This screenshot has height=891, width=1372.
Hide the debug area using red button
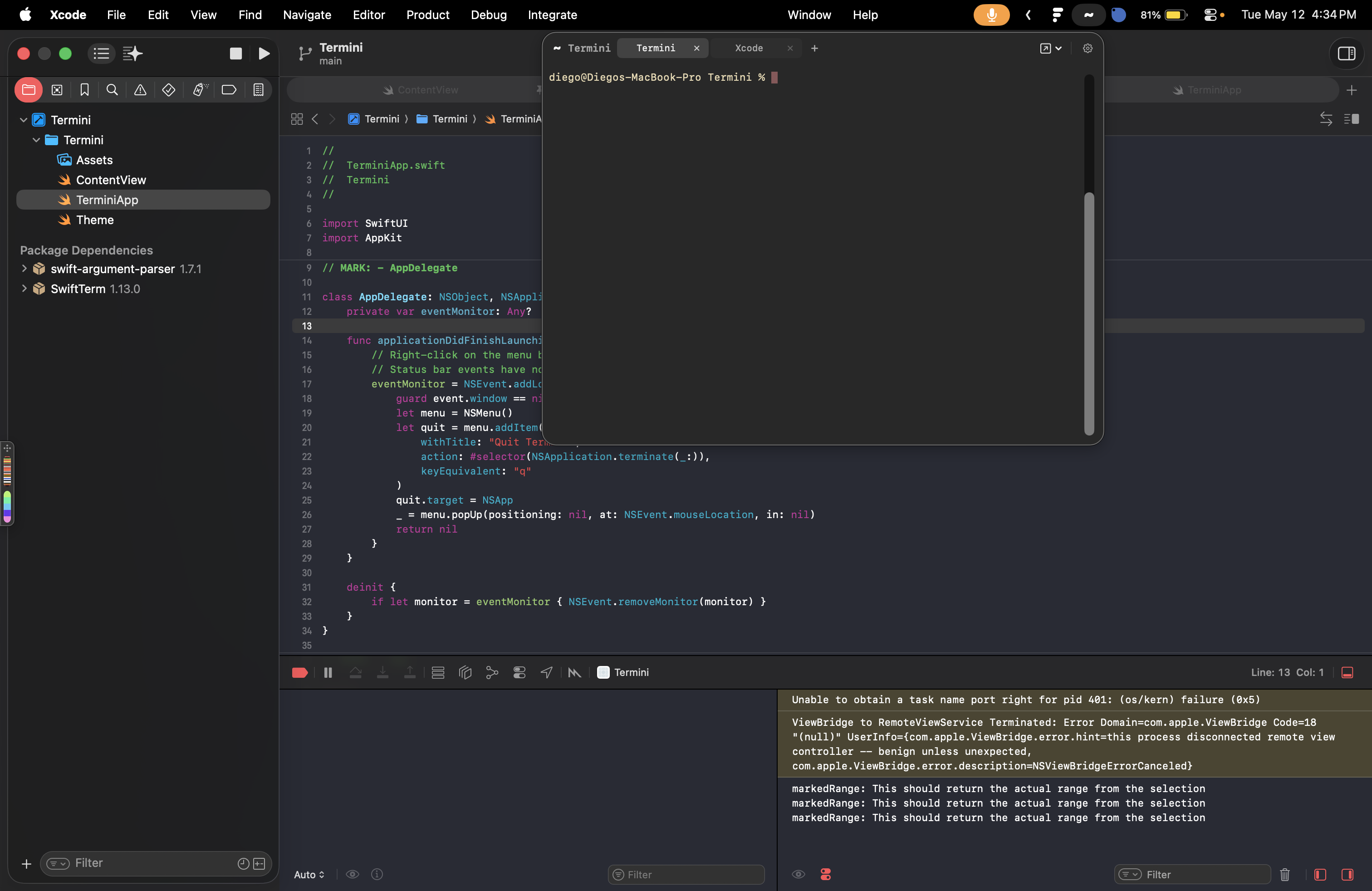point(1347,673)
